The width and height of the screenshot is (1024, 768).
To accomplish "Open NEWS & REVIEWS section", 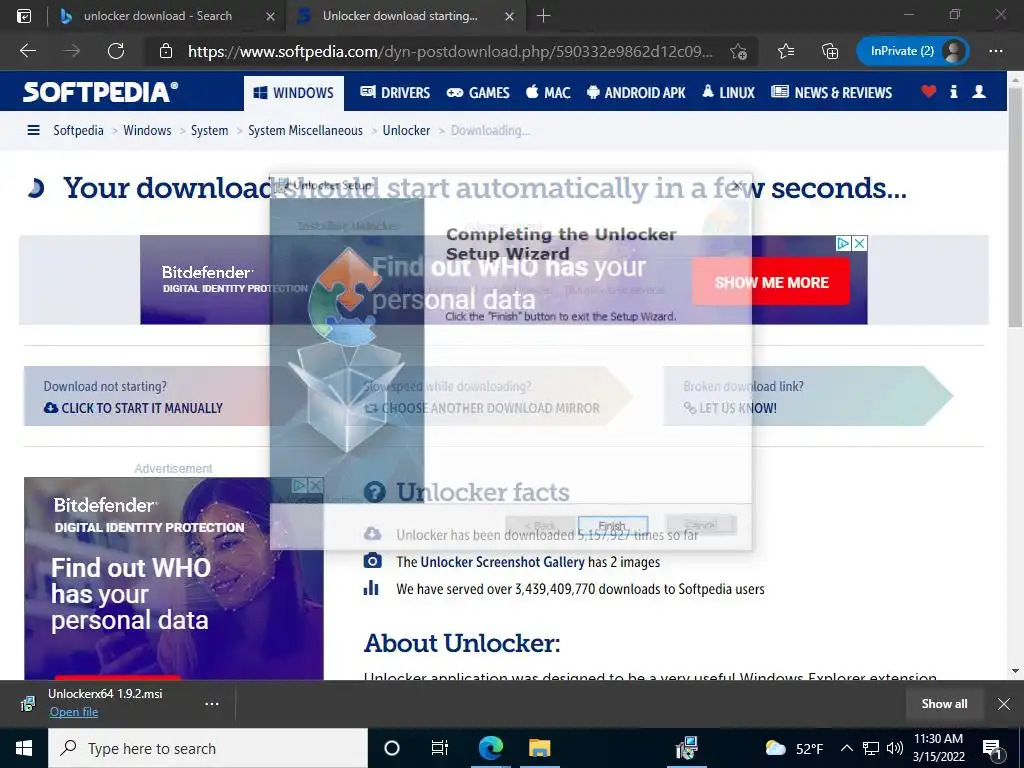I will click(x=831, y=92).
